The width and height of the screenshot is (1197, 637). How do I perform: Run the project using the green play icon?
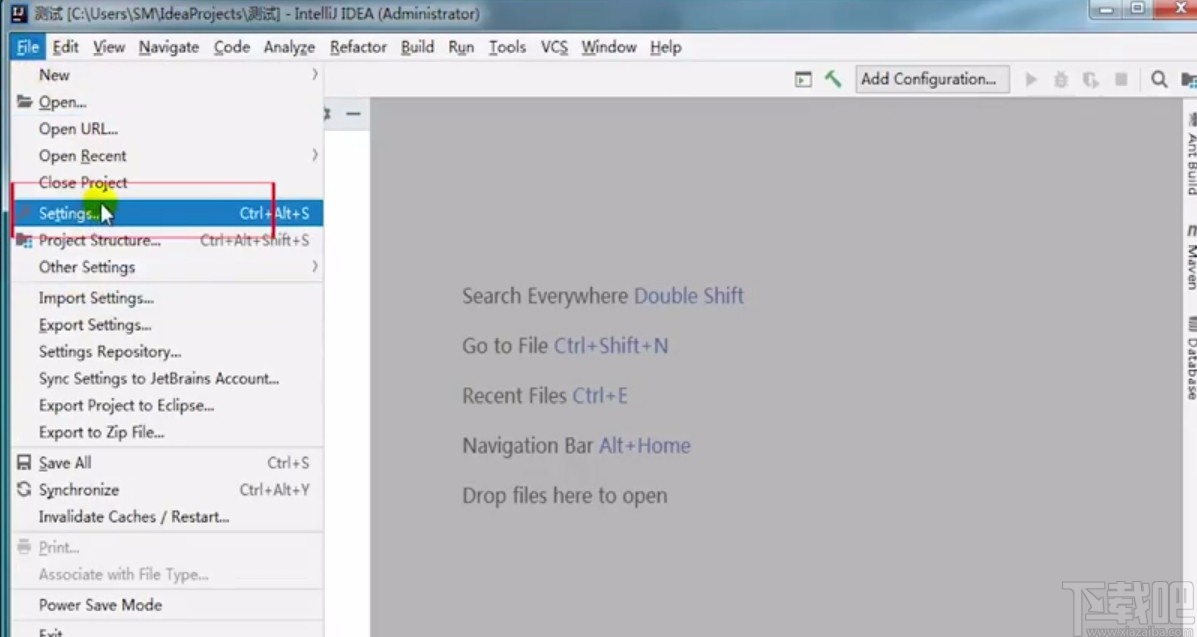(1031, 79)
